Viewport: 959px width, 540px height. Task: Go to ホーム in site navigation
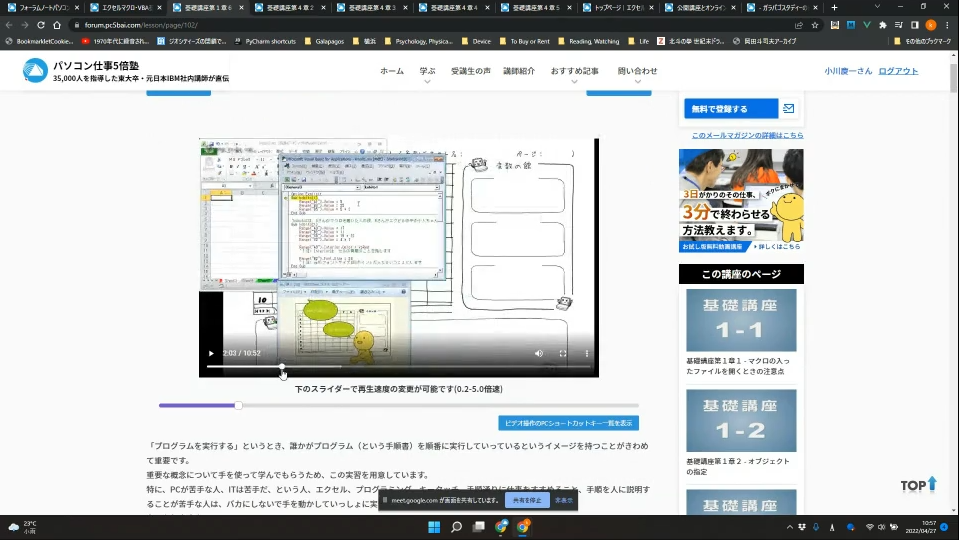click(x=392, y=71)
